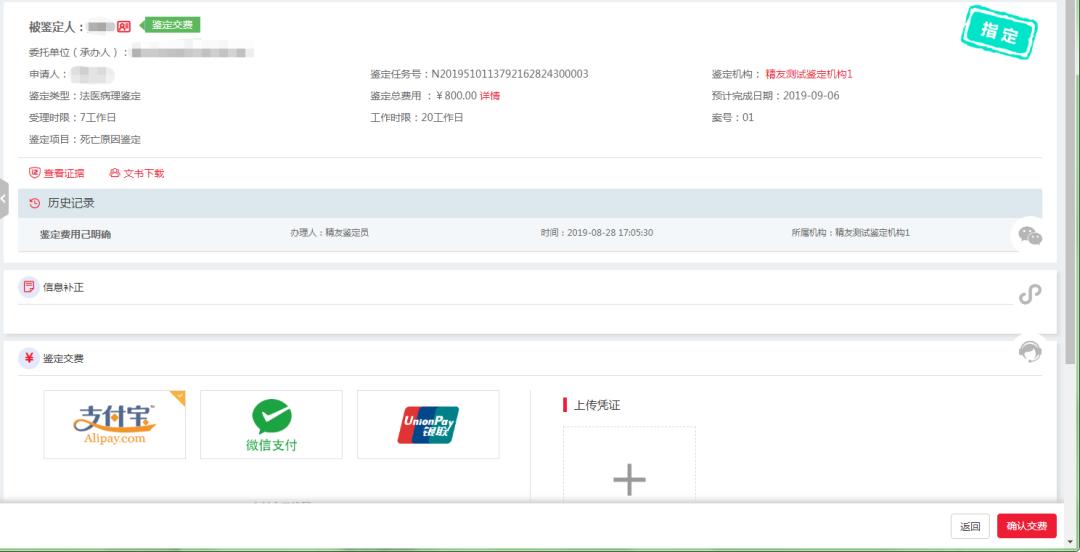Viewport: 1080px width, 552px height.
Task: Click the ID card icon beside 被鉴定人
Action: [x=124, y=26]
